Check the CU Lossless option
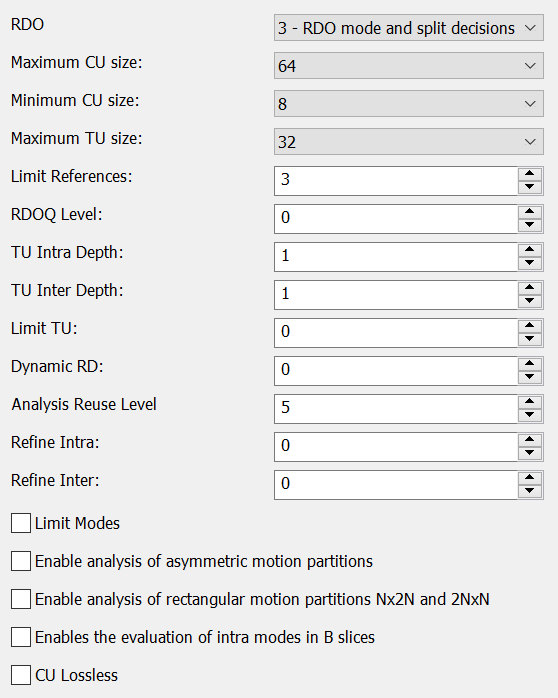This screenshot has width=558, height=698. [21, 675]
